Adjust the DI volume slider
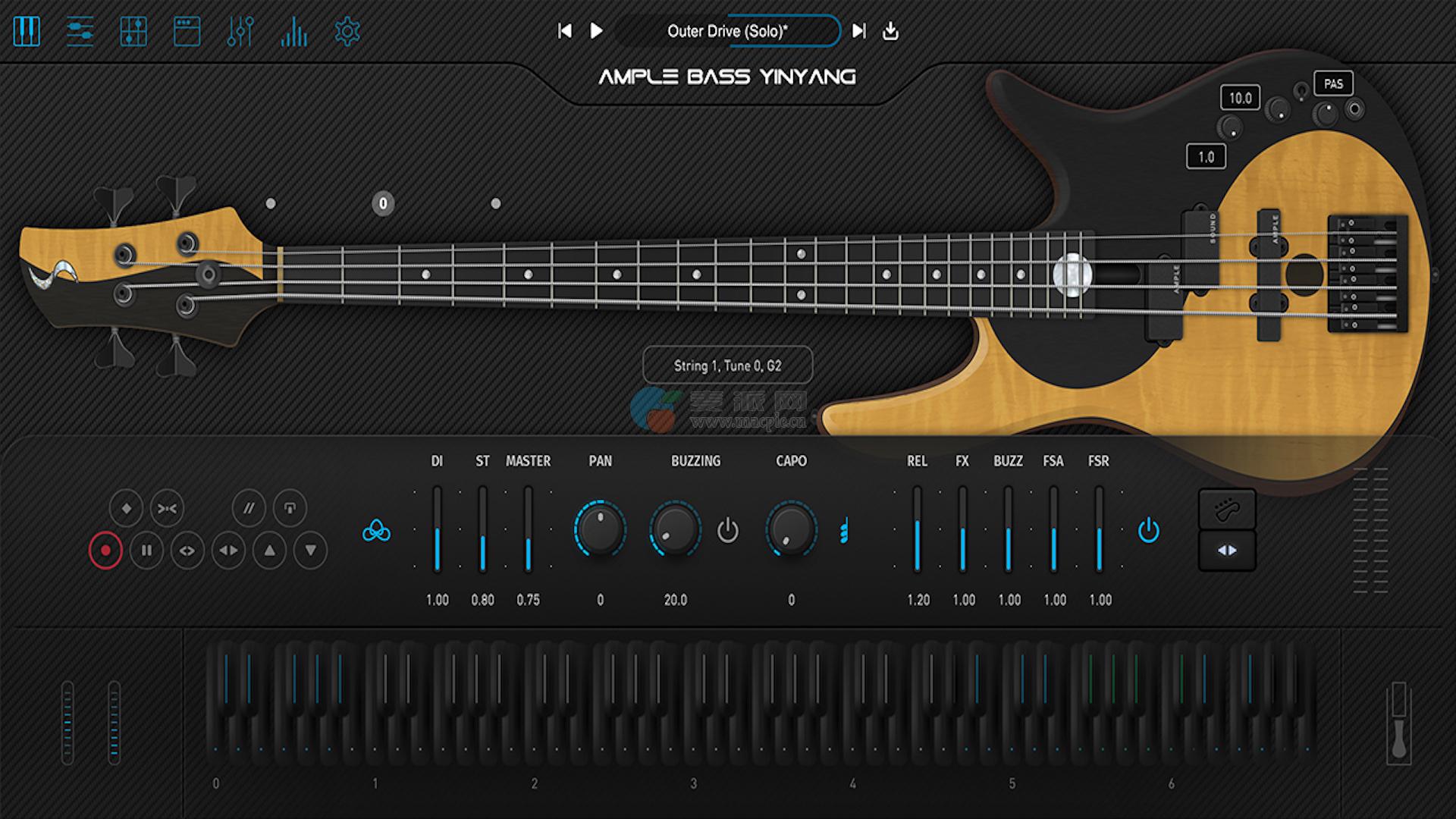1456x819 pixels. pyautogui.click(x=438, y=529)
